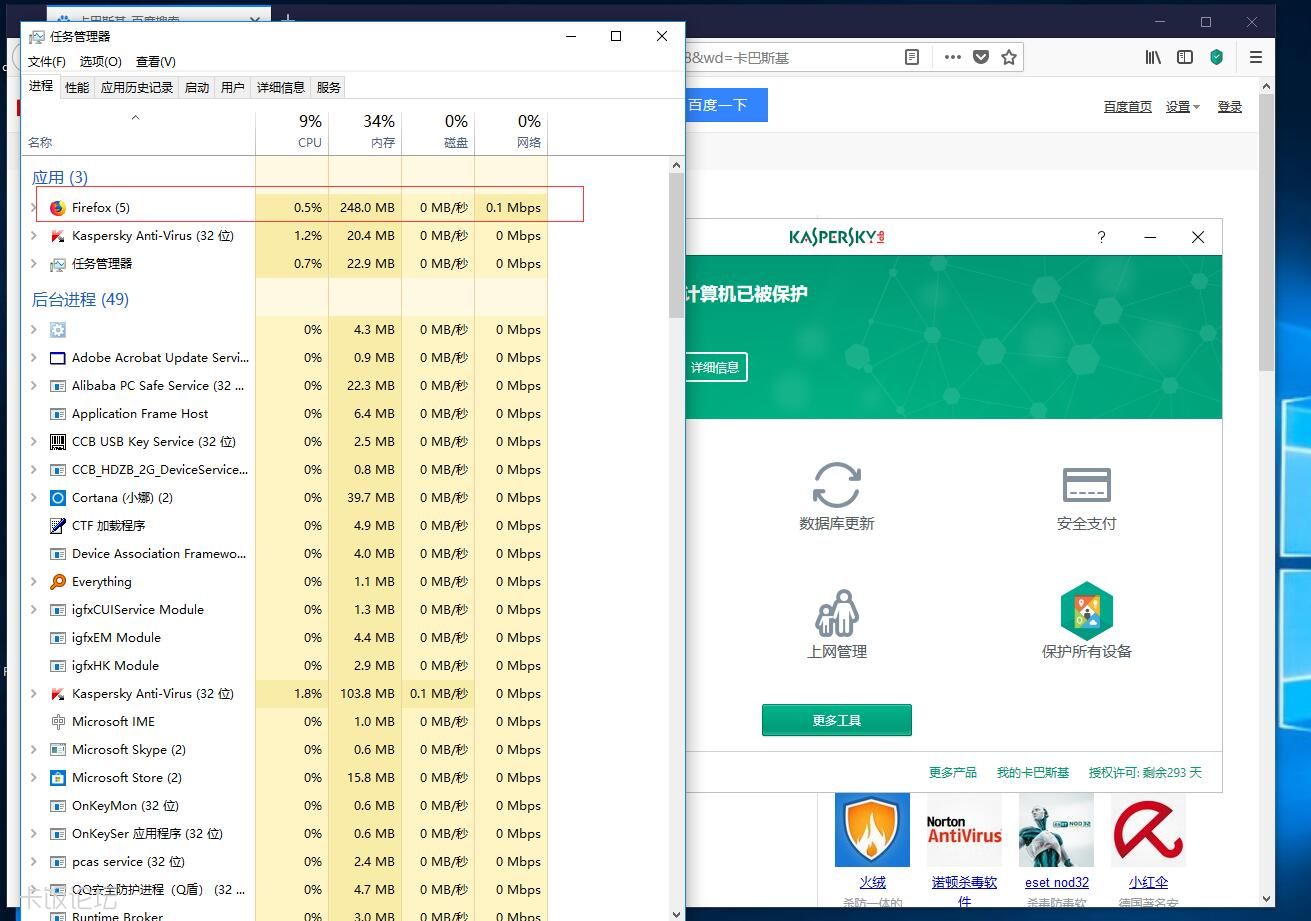The height and width of the screenshot is (921, 1311).
Task: Open the 查看(V) menu
Action: point(156,62)
